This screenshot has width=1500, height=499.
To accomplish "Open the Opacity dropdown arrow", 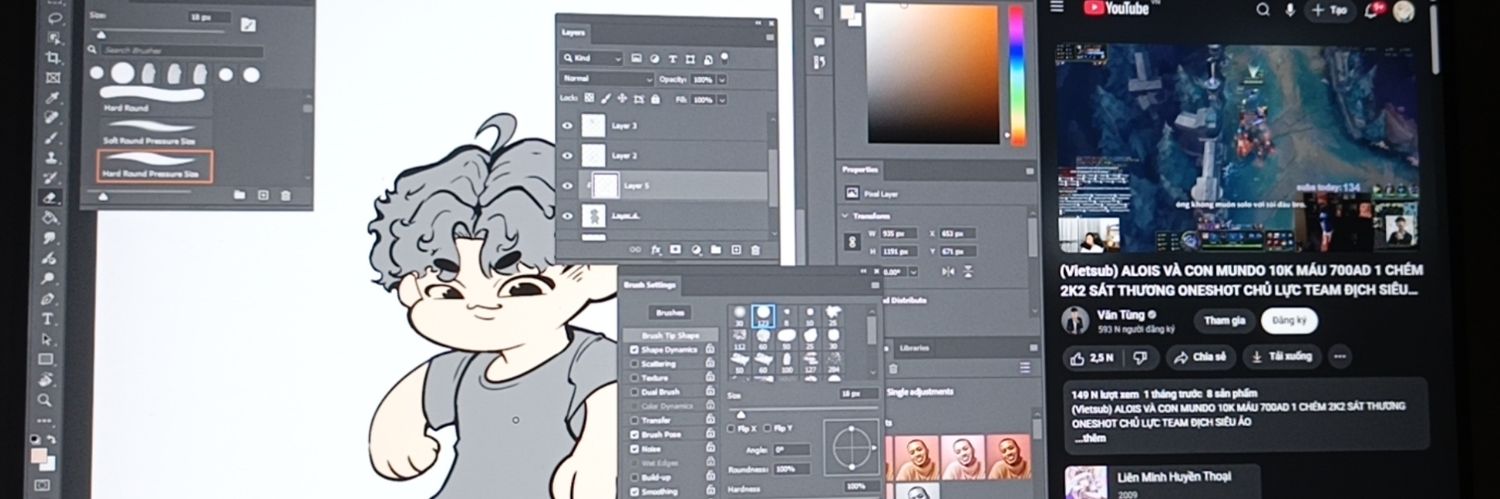I will click(722, 79).
